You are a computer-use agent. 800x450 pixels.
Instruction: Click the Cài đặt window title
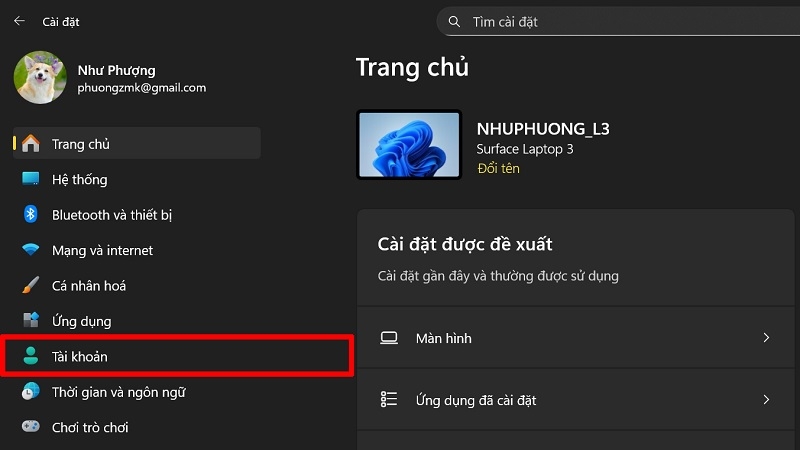pos(61,22)
